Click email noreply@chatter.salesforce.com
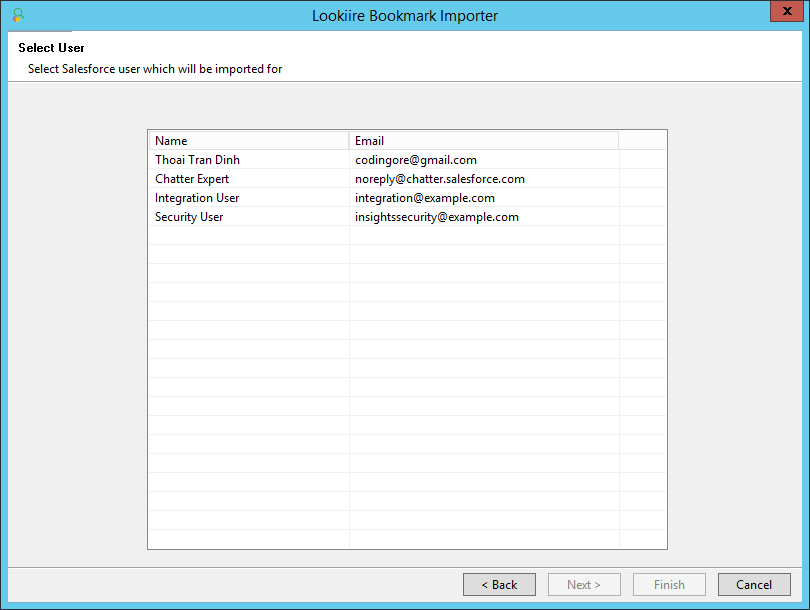Image resolution: width=810 pixels, height=610 pixels. click(x=440, y=179)
